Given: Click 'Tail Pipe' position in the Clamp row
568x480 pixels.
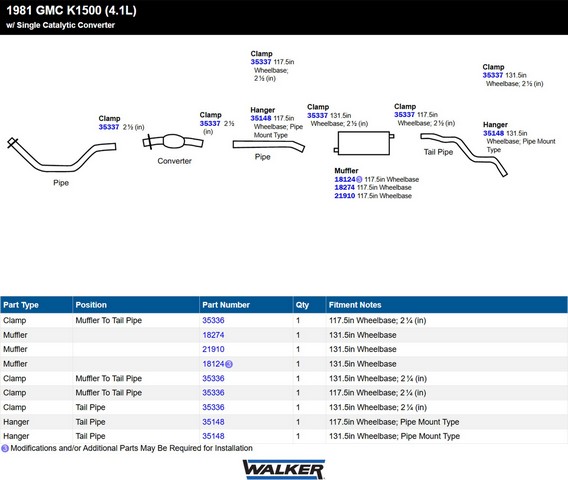Looking at the screenshot, I should [90, 408].
